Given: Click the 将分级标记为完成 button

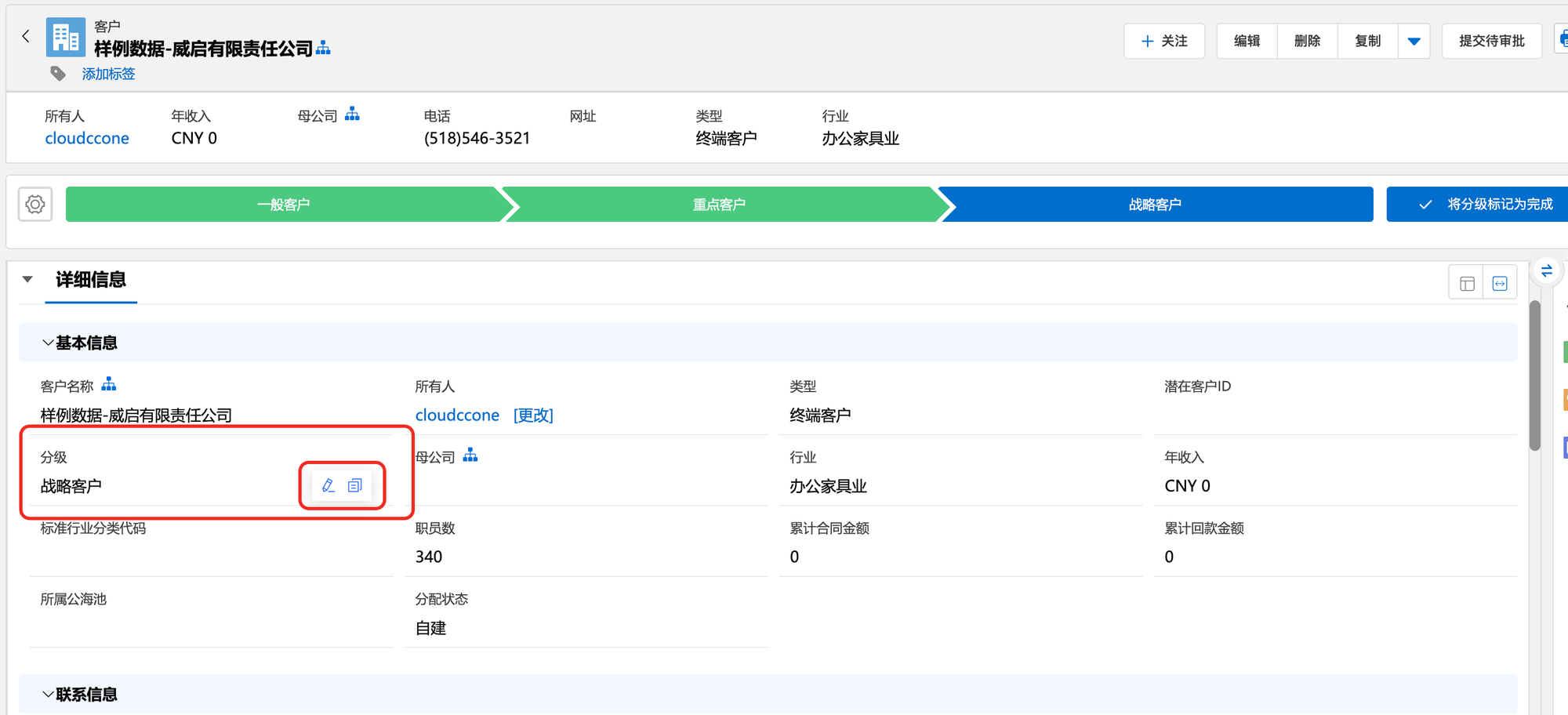Looking at the screenshot, I should click(1486, 205).
